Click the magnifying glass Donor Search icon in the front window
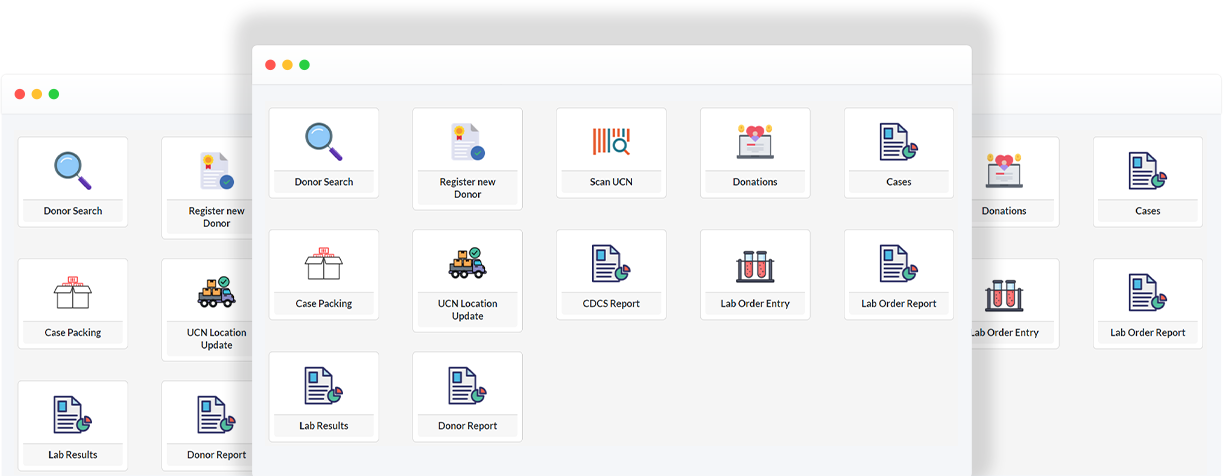The image size is (1223, 476). (323, 141)
